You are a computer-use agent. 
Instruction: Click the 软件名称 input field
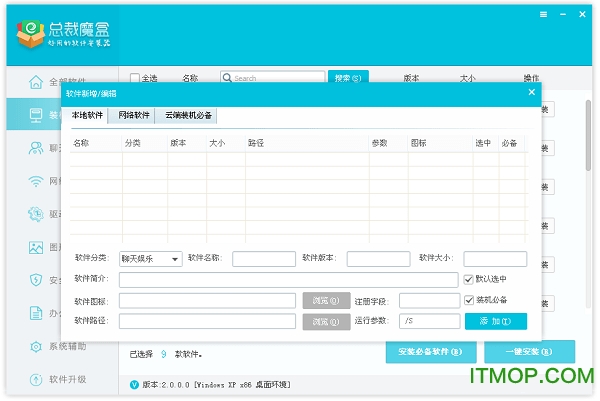point(264,259)
